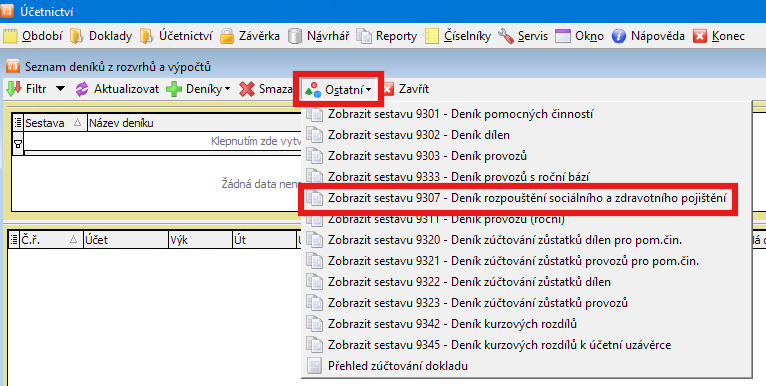Open the Ostatní dropdown menu
This screenshot has height=386, width=766.
338,89
